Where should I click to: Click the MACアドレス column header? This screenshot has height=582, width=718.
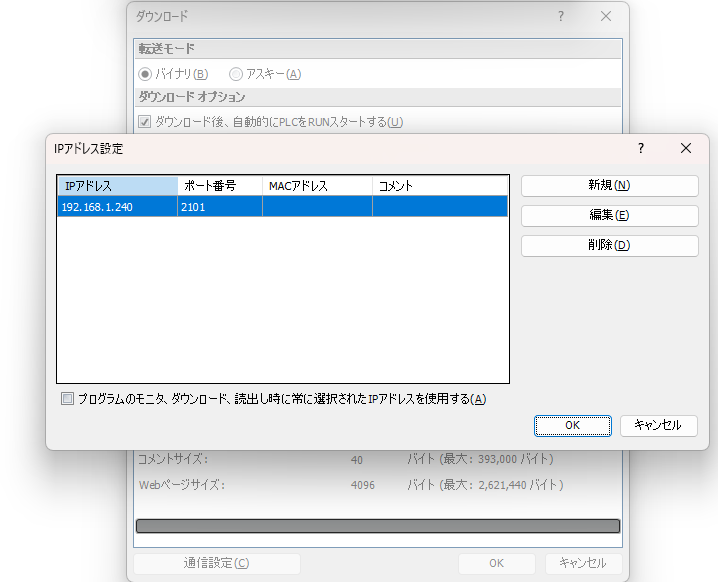click(x=317, y=186)
